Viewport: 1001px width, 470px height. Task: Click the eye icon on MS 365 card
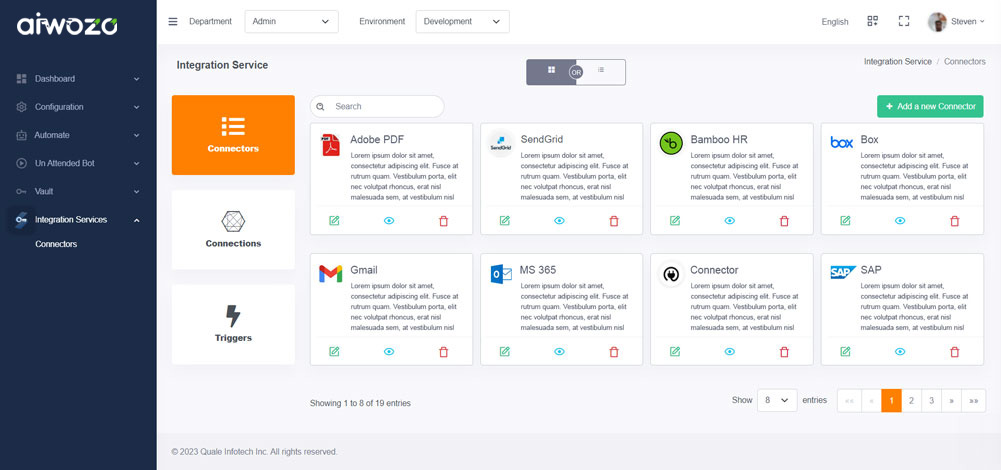pyautogui.click(x=559, y=351)
